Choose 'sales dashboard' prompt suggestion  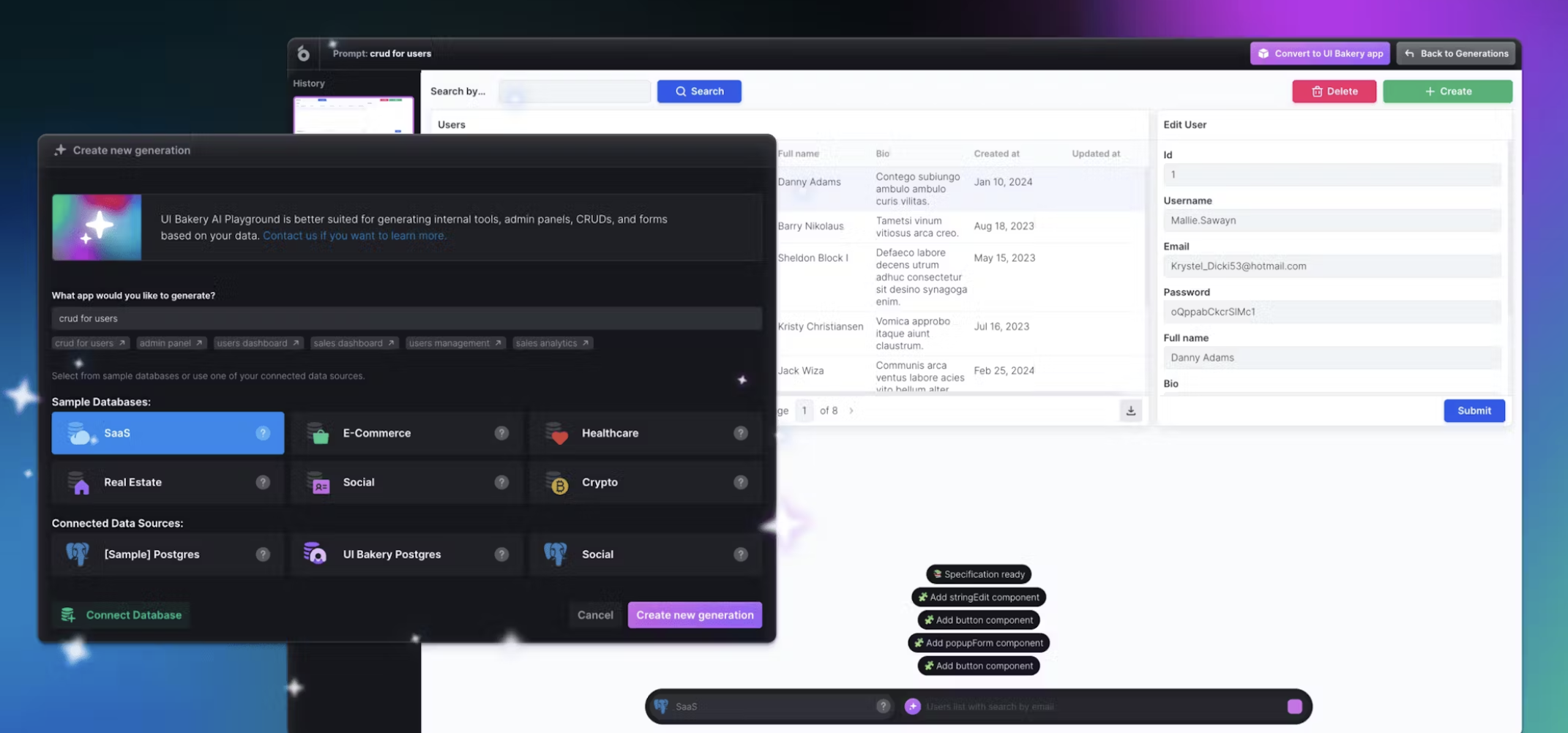point(354,343)
